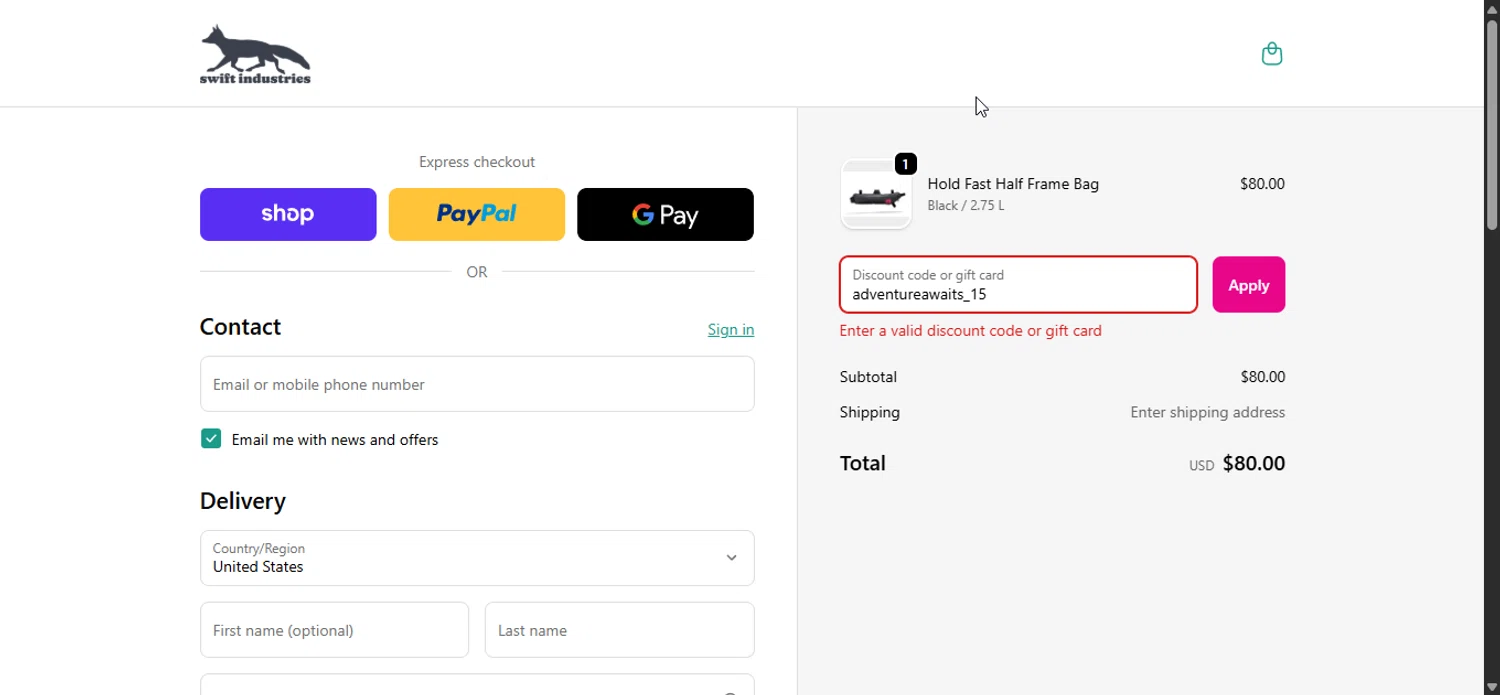
Task: Click the scrollbar down arrow
Action: pyautogui.click(x=1492, y=687)
